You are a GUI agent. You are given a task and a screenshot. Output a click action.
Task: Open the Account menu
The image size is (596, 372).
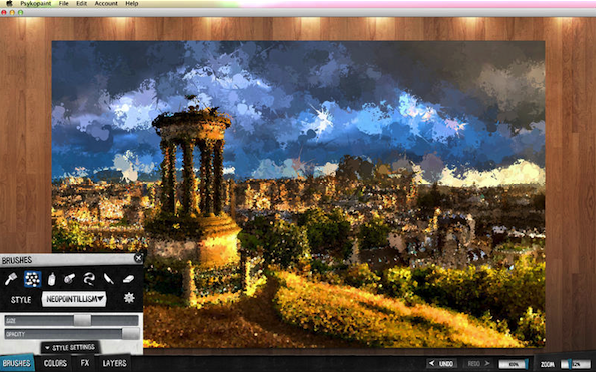(106, 3)
